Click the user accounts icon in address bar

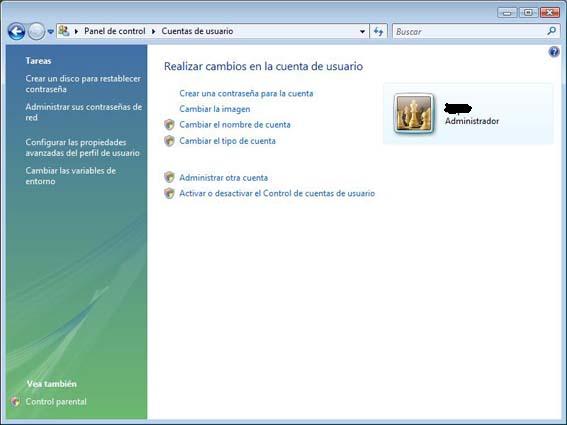click(x=64, y=31)
